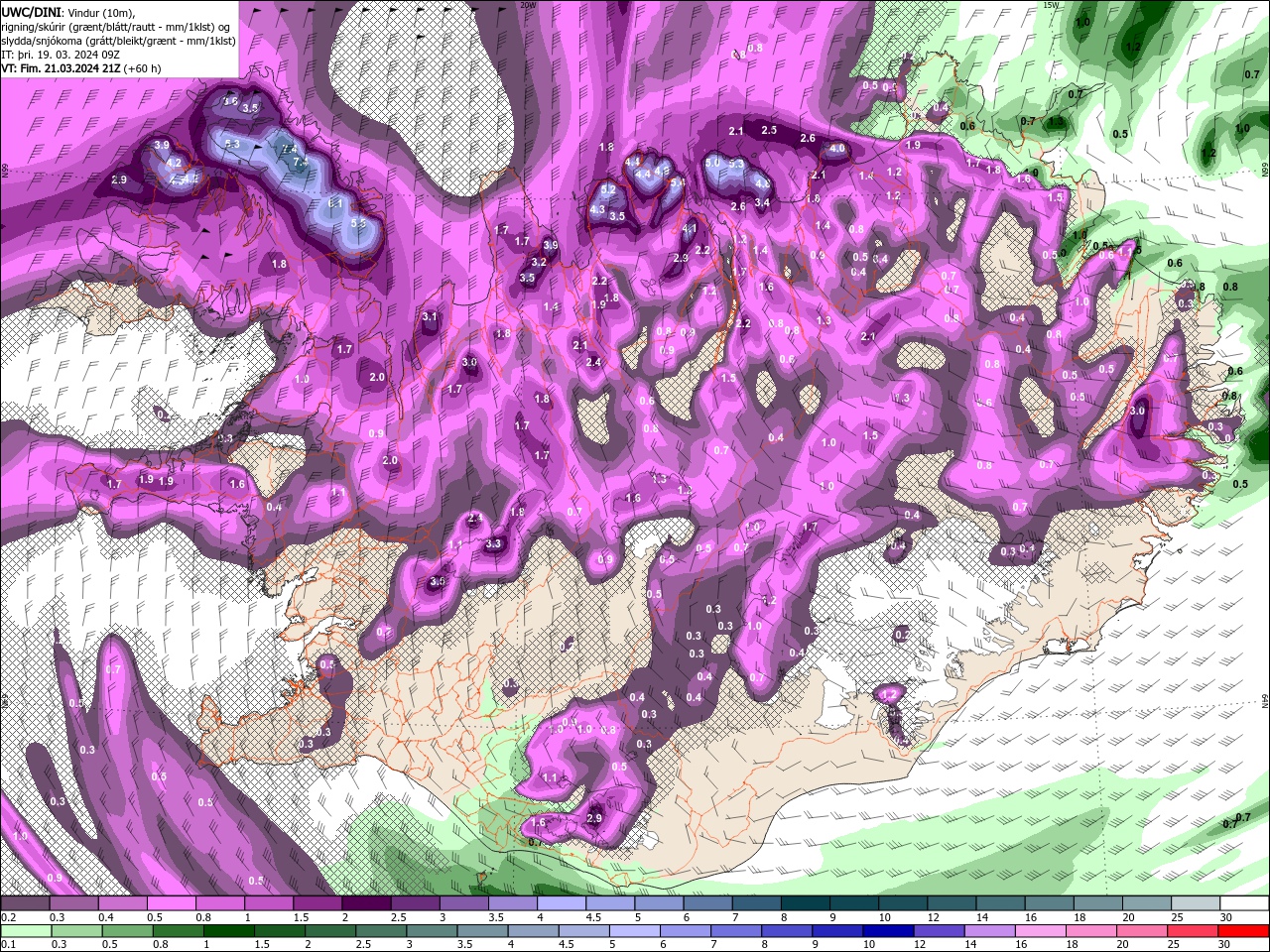Click the 3.1 value label on the map
The width and height of the screenshot is (1270, 952).
[x=430, y=317]
